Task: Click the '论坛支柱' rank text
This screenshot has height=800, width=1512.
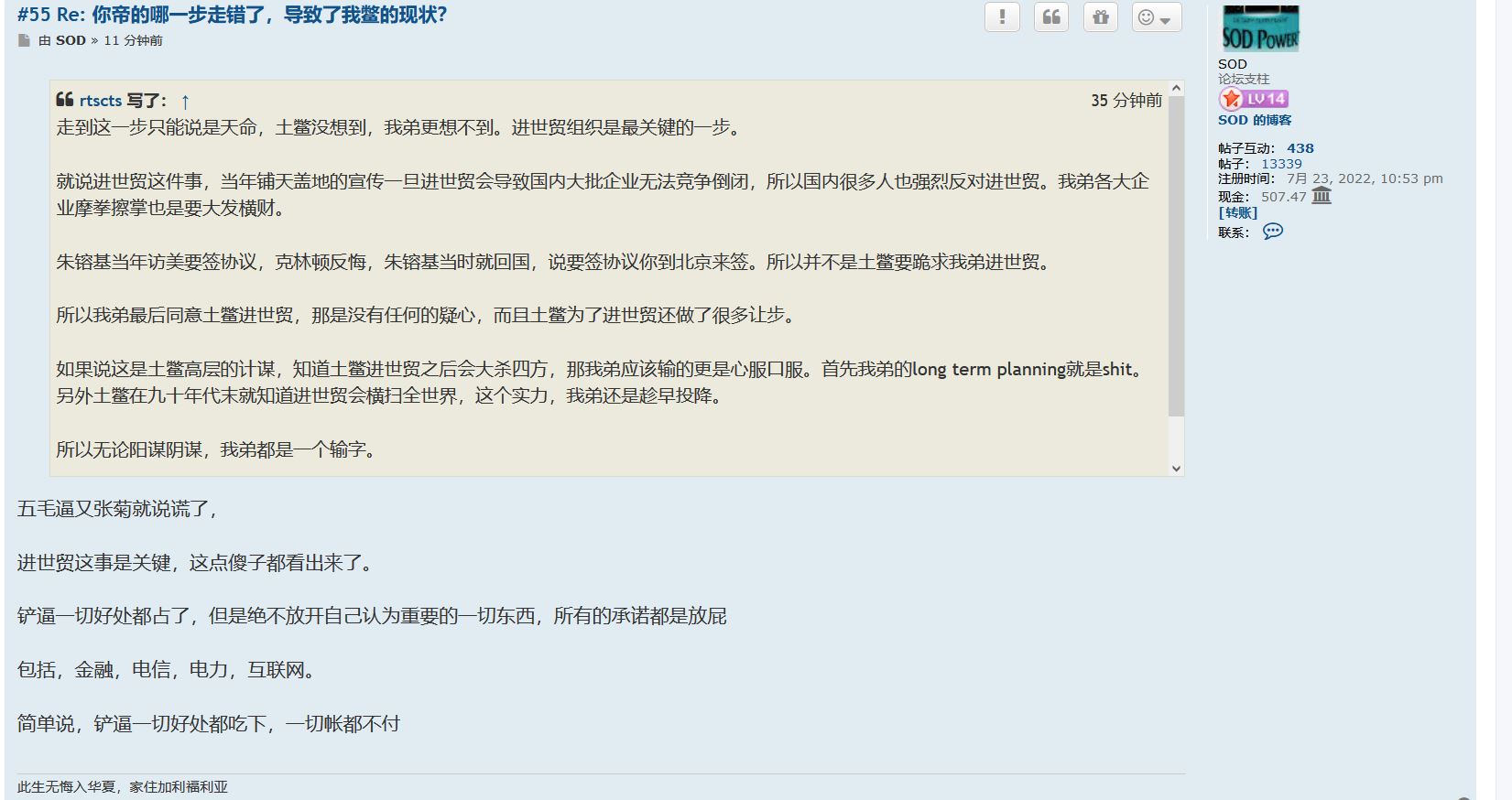Action: tap(1244, 79)
